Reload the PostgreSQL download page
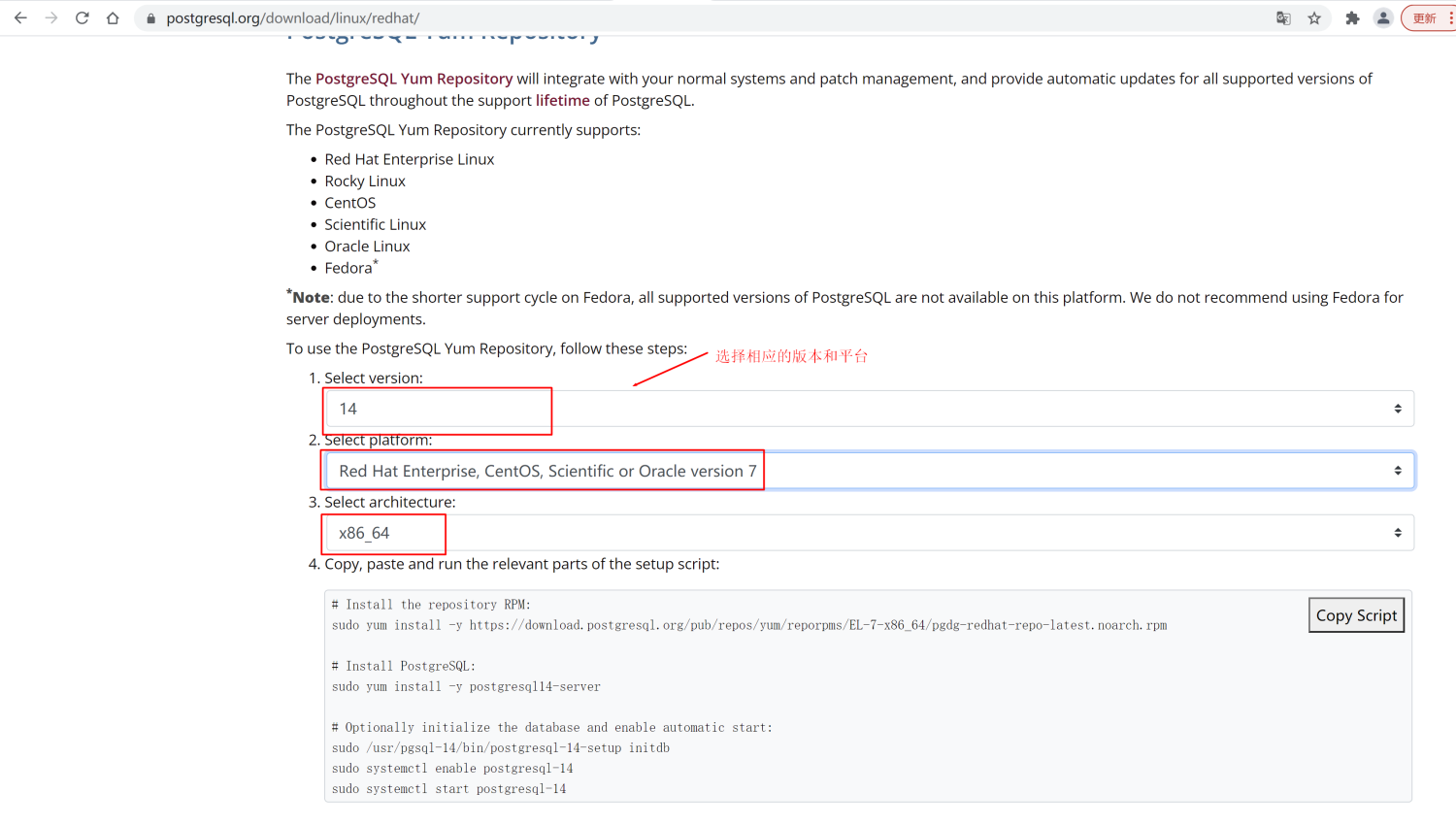The height and width of the screenshot is (825, 1456). [83, 17]
